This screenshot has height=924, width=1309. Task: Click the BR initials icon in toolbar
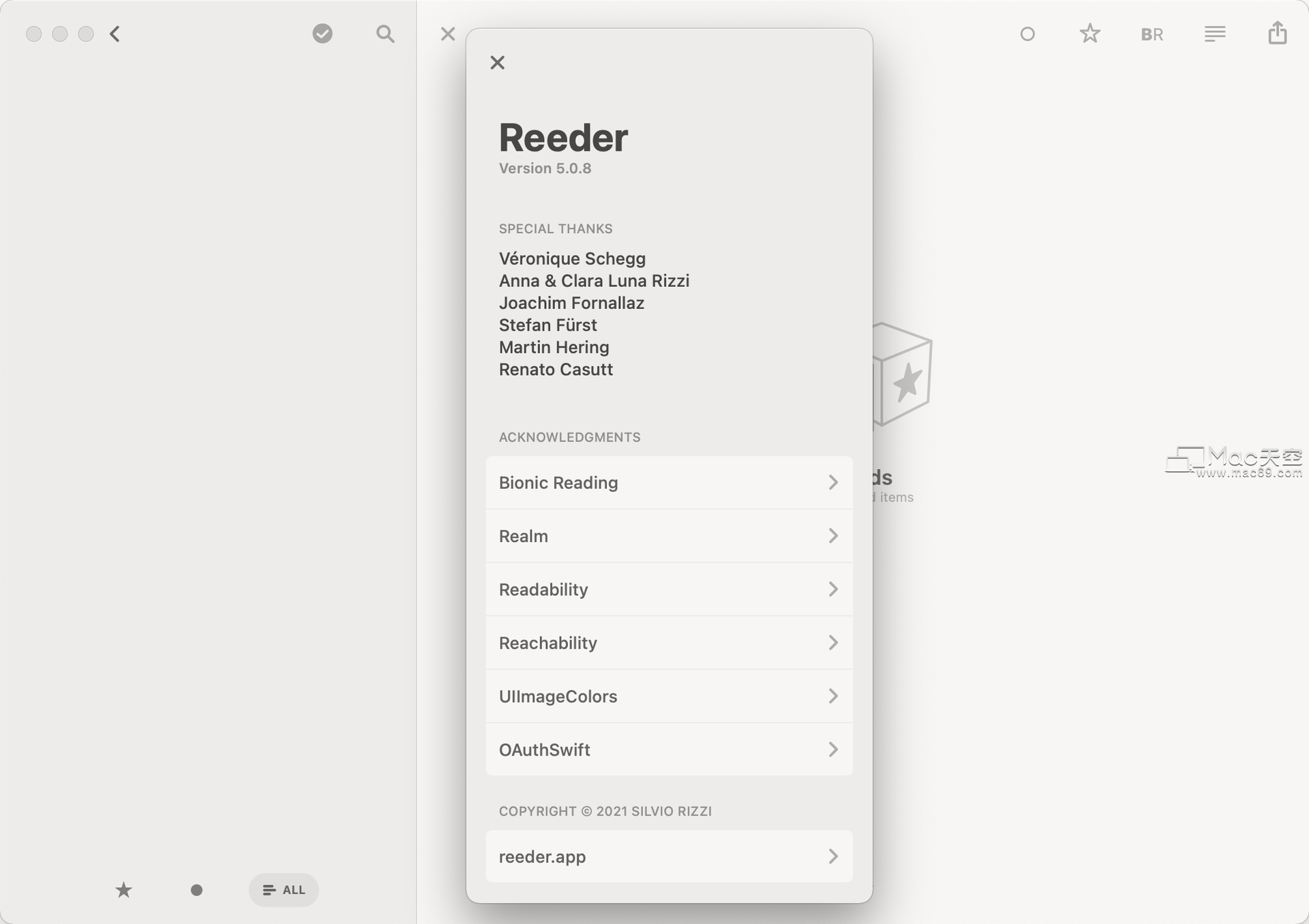pyautogui.click(x=1152, y=33)
